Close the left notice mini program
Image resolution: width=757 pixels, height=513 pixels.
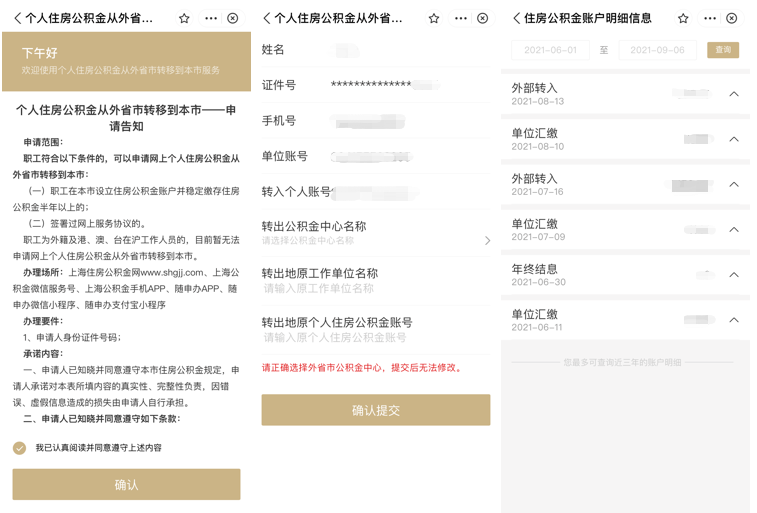tap(233, 18)
